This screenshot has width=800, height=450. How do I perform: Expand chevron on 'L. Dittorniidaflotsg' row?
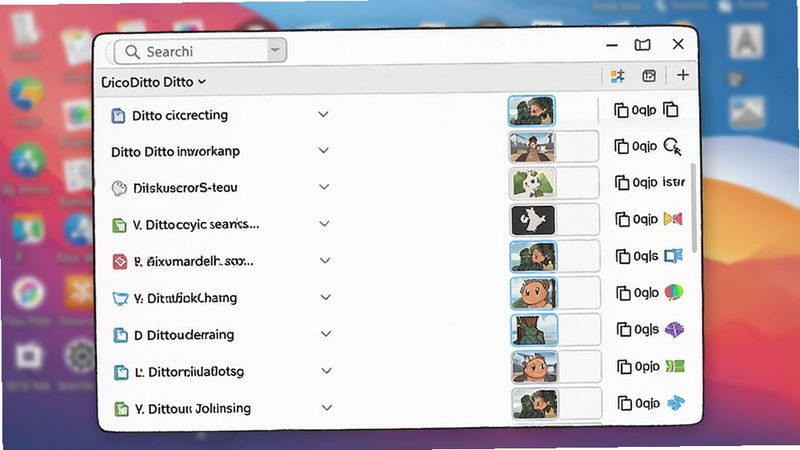point(327,370)
